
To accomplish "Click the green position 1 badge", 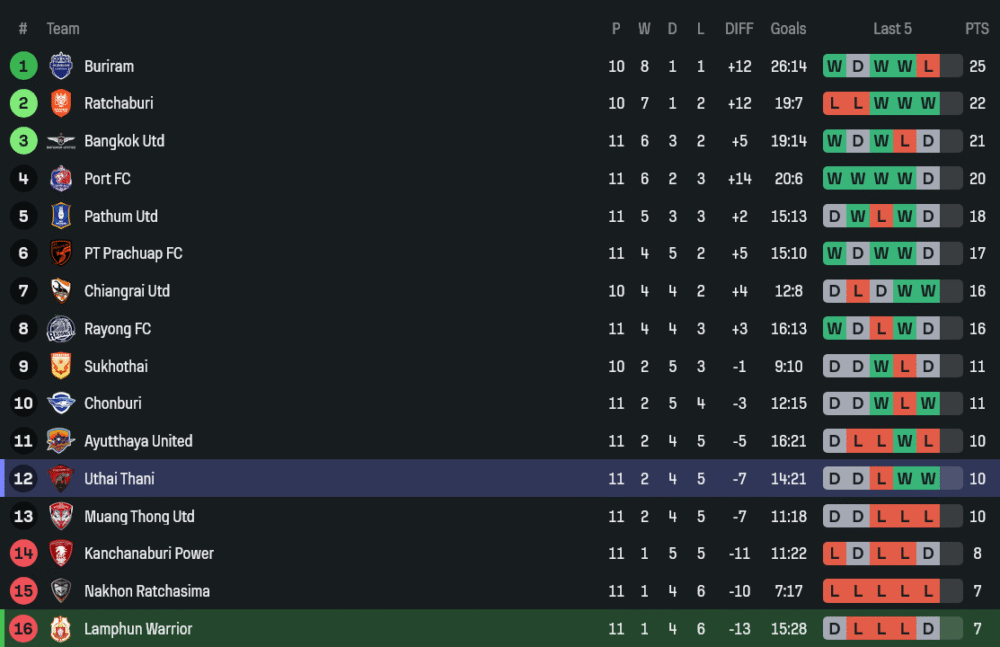I will click(24, 66).
